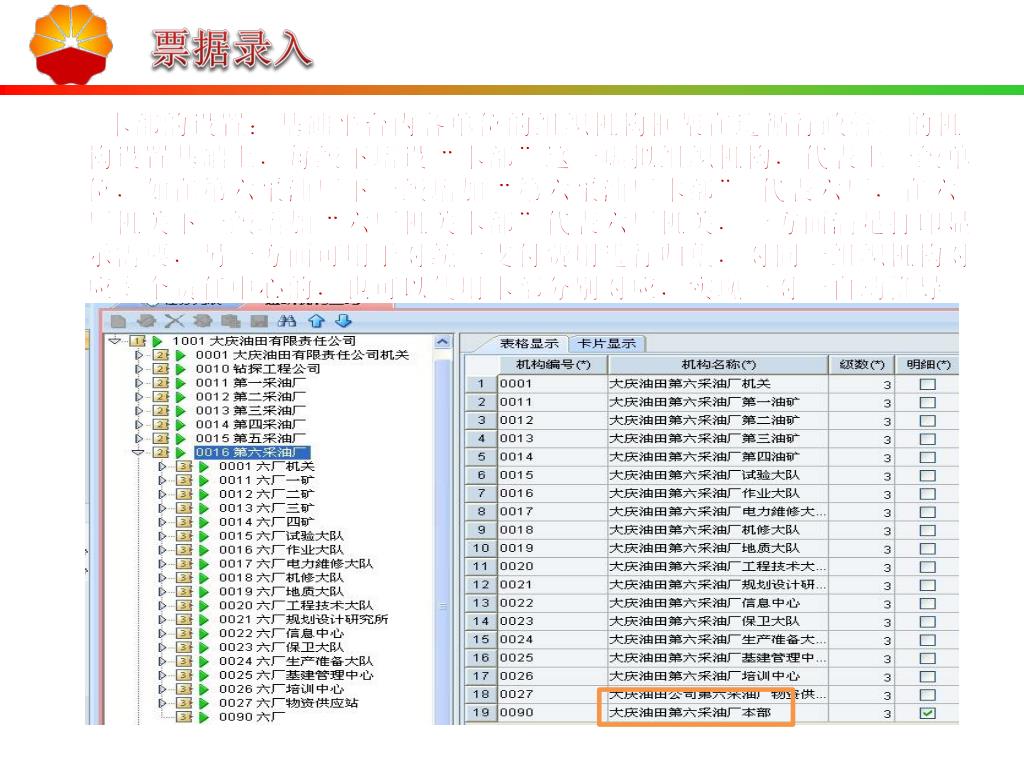This screenshot has width=1024, height=768.
Task: Click the 机构编号(*) column header
Action: point(553,364)
